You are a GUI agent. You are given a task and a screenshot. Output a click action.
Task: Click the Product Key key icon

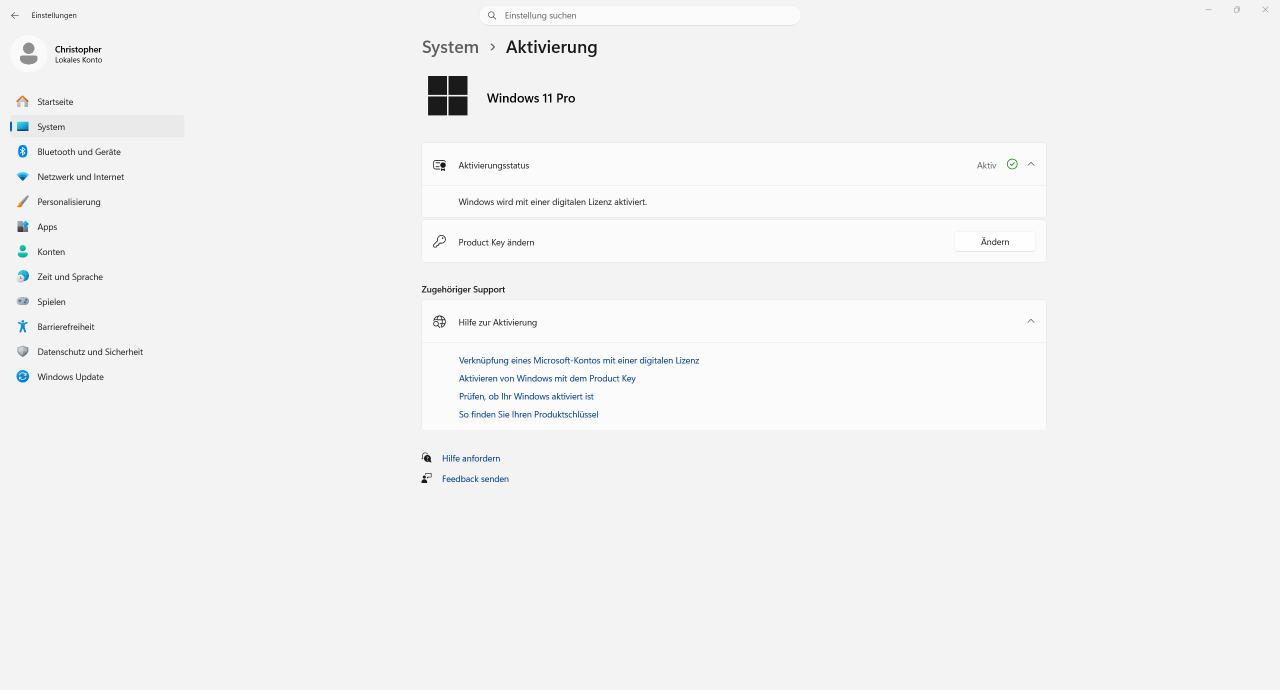[439, 242]
